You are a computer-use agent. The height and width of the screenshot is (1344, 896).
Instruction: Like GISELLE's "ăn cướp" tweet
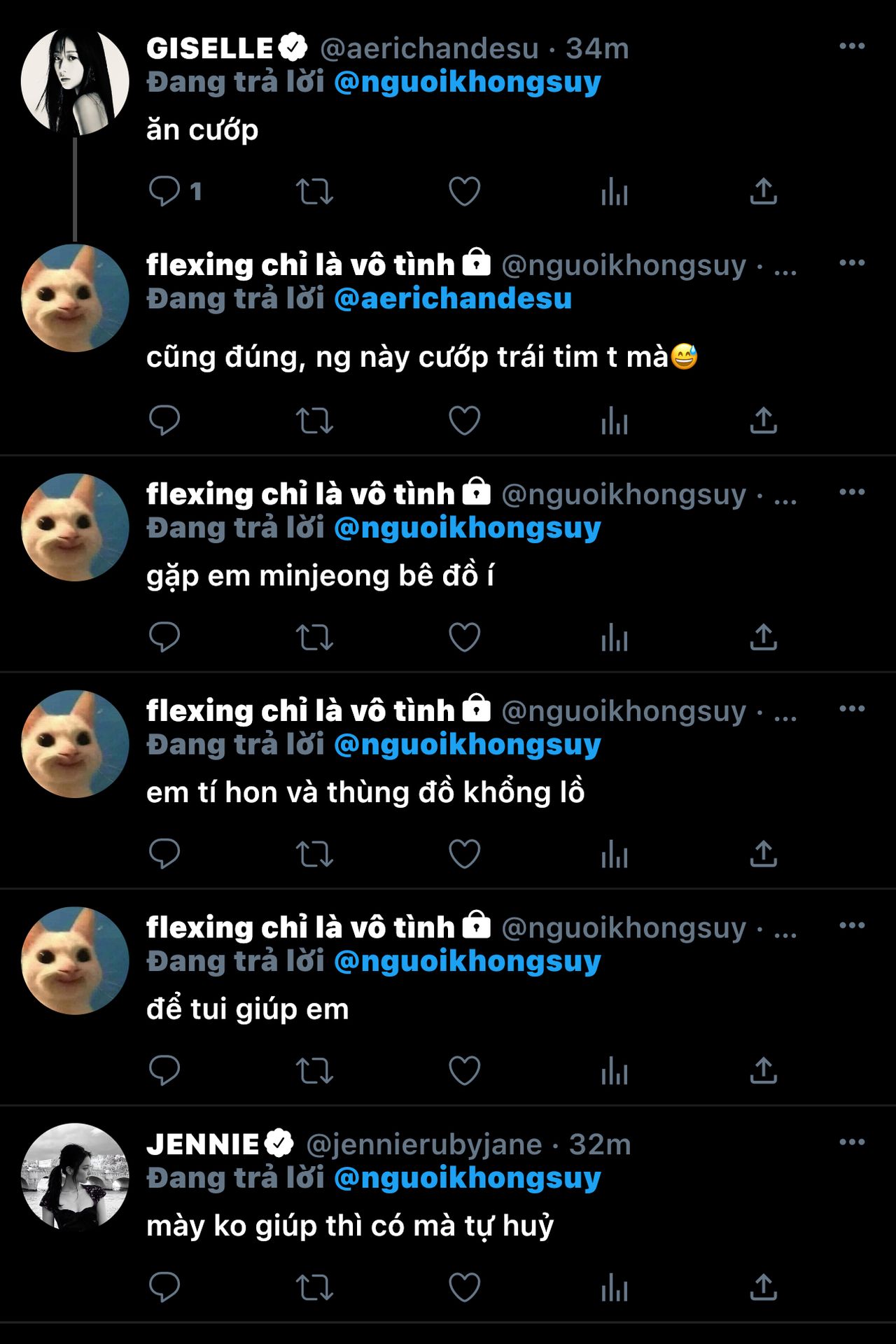click(x=464, y=191)
